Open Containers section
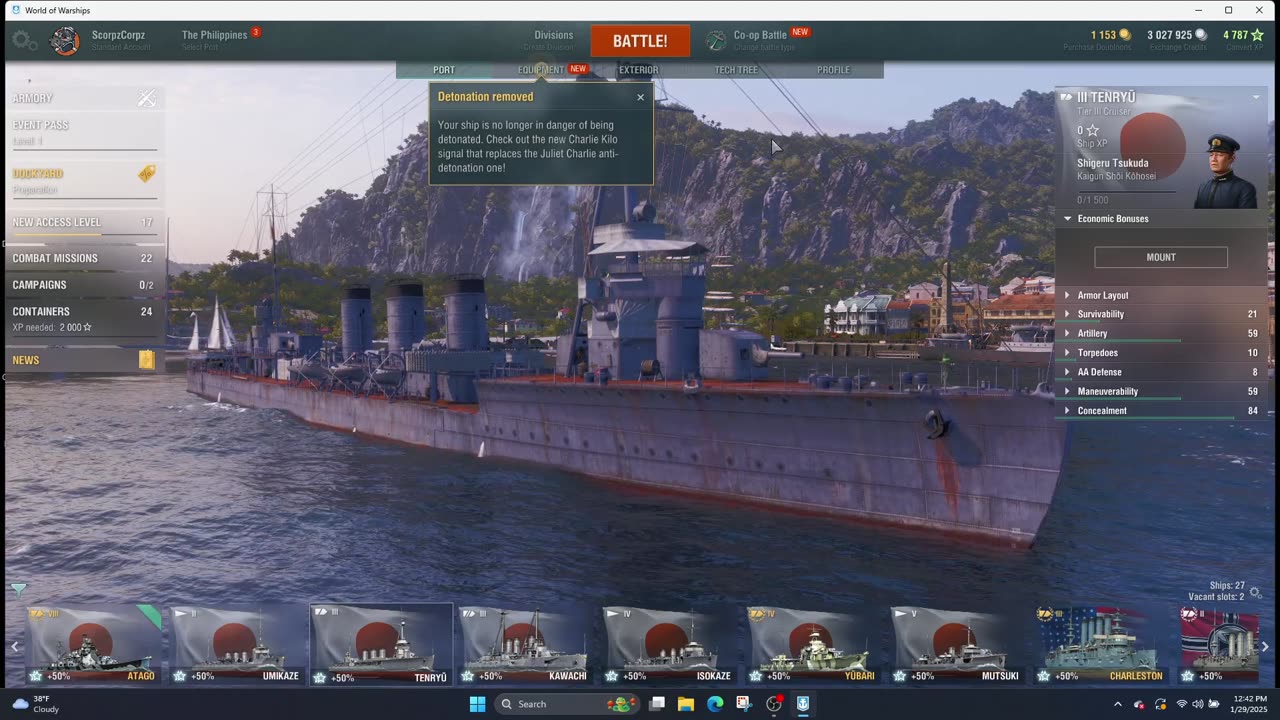Viewport: 1280px width, 720px height. pos(84,318)
